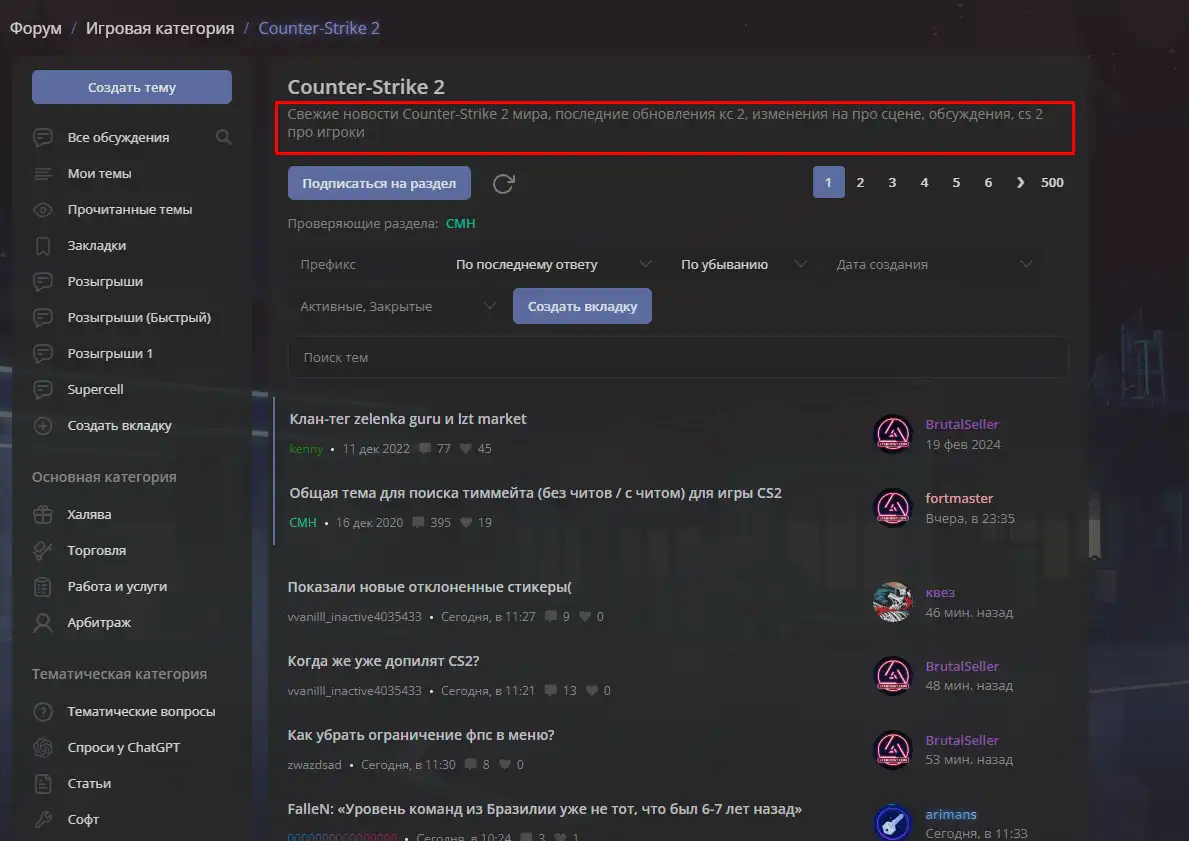Open thread Клан-тег zelenka guru и lzt market
The width and height of the screenshot is (1189, 841).
pos(408,419)
